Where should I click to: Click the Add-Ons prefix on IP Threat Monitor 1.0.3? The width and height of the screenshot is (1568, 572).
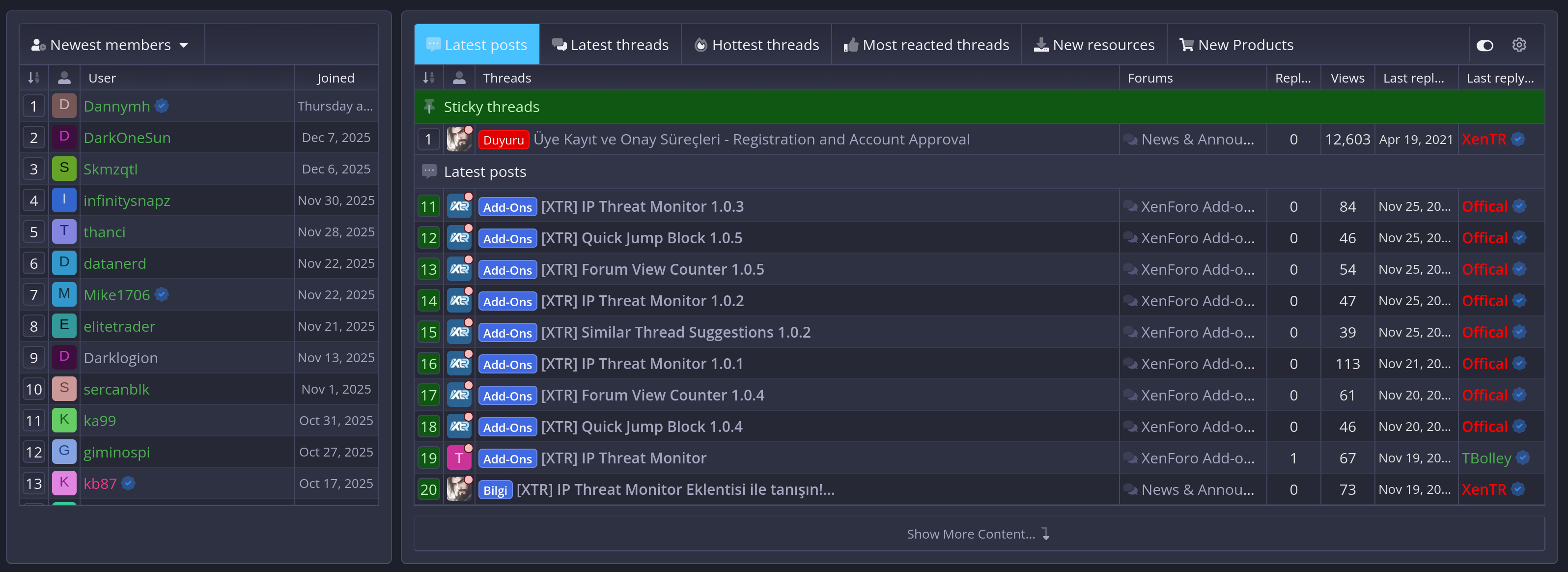507,206
